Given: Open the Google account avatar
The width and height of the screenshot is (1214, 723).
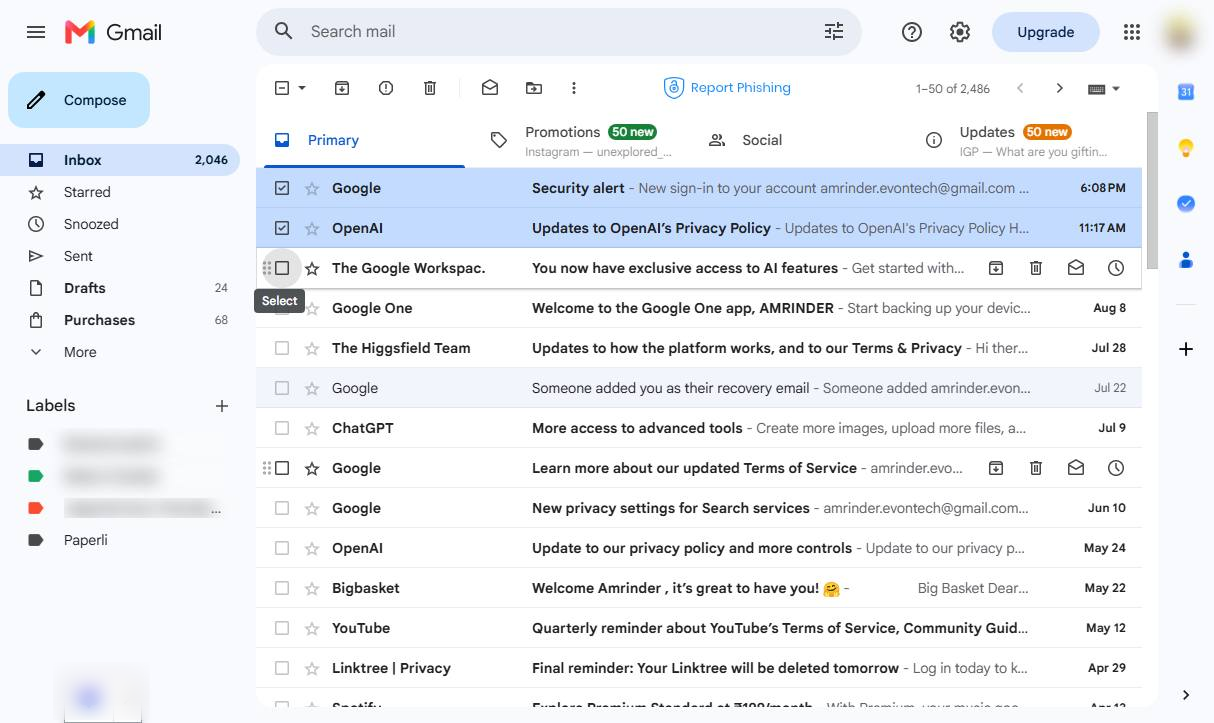Looking at the screenshot, I should 1182,32.
